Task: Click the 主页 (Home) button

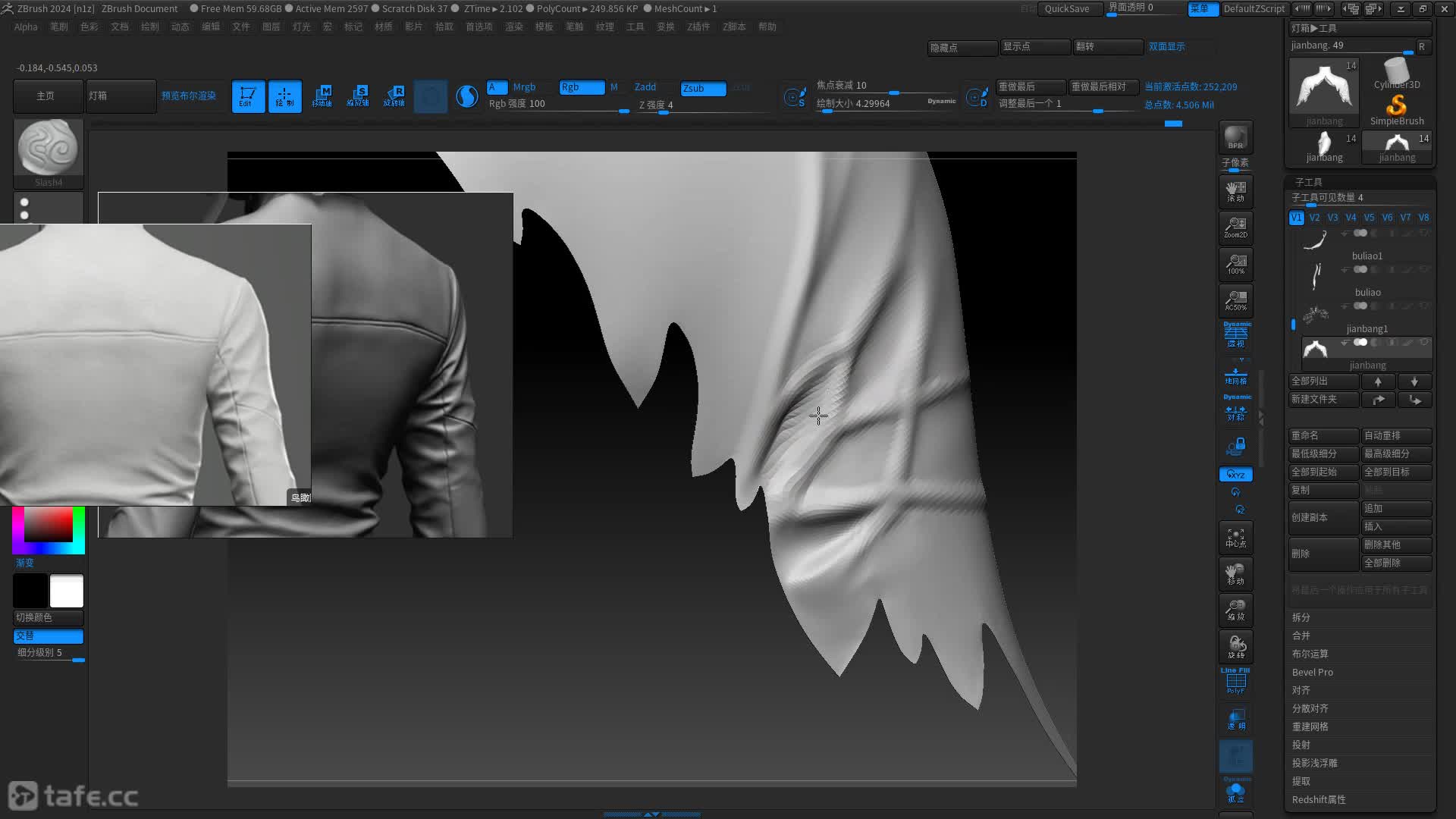Action: pyautogui.click(x=48, y=96)
